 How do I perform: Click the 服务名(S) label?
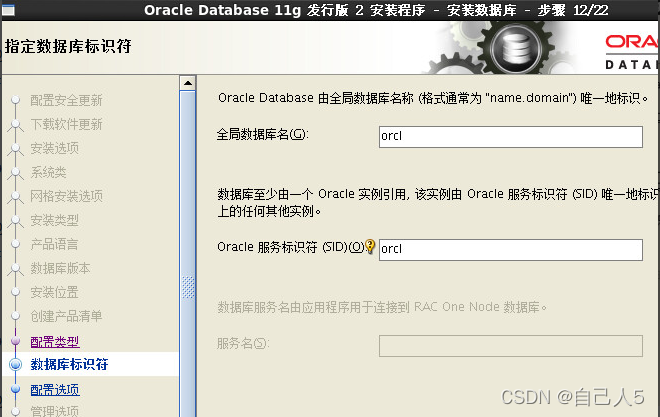coord(243,343)
